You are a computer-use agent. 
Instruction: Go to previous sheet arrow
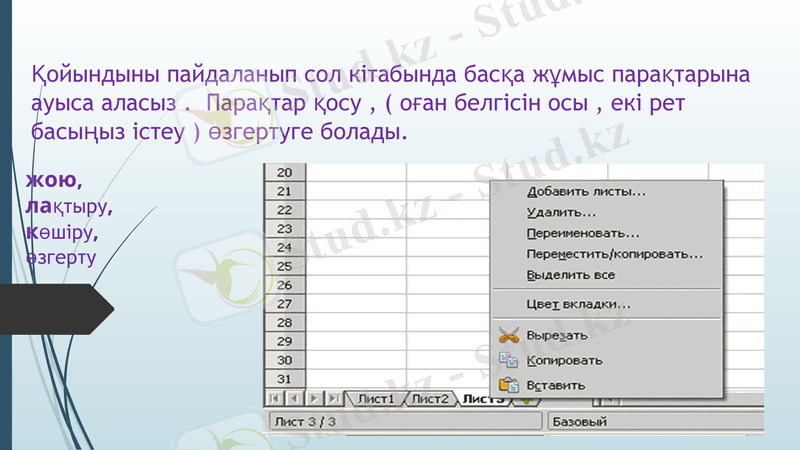[296, 399]
